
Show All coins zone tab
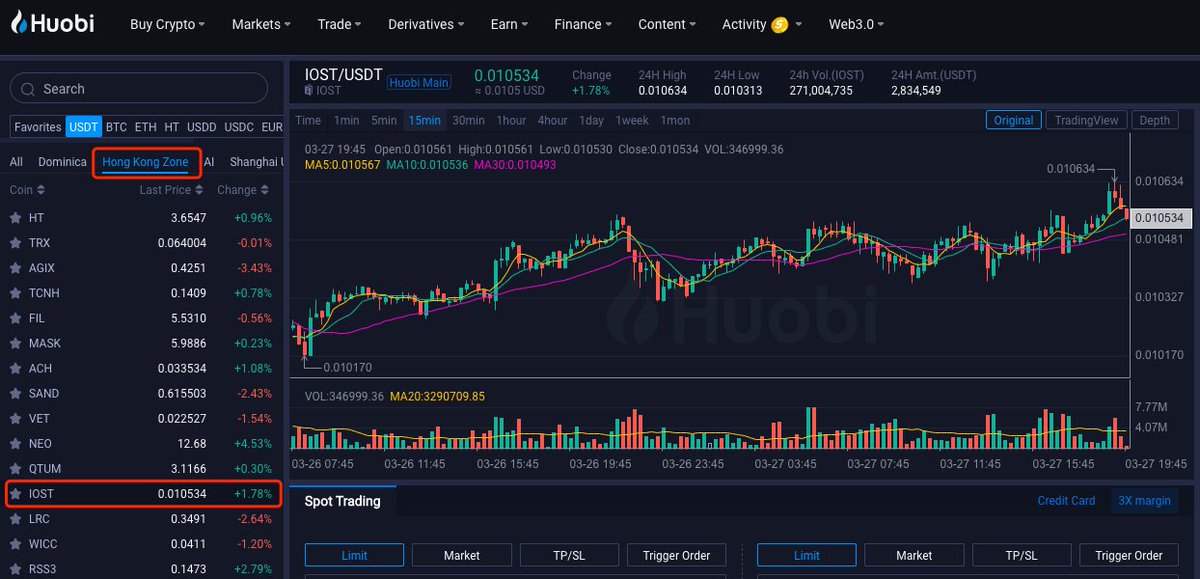[x=16, y=161]
